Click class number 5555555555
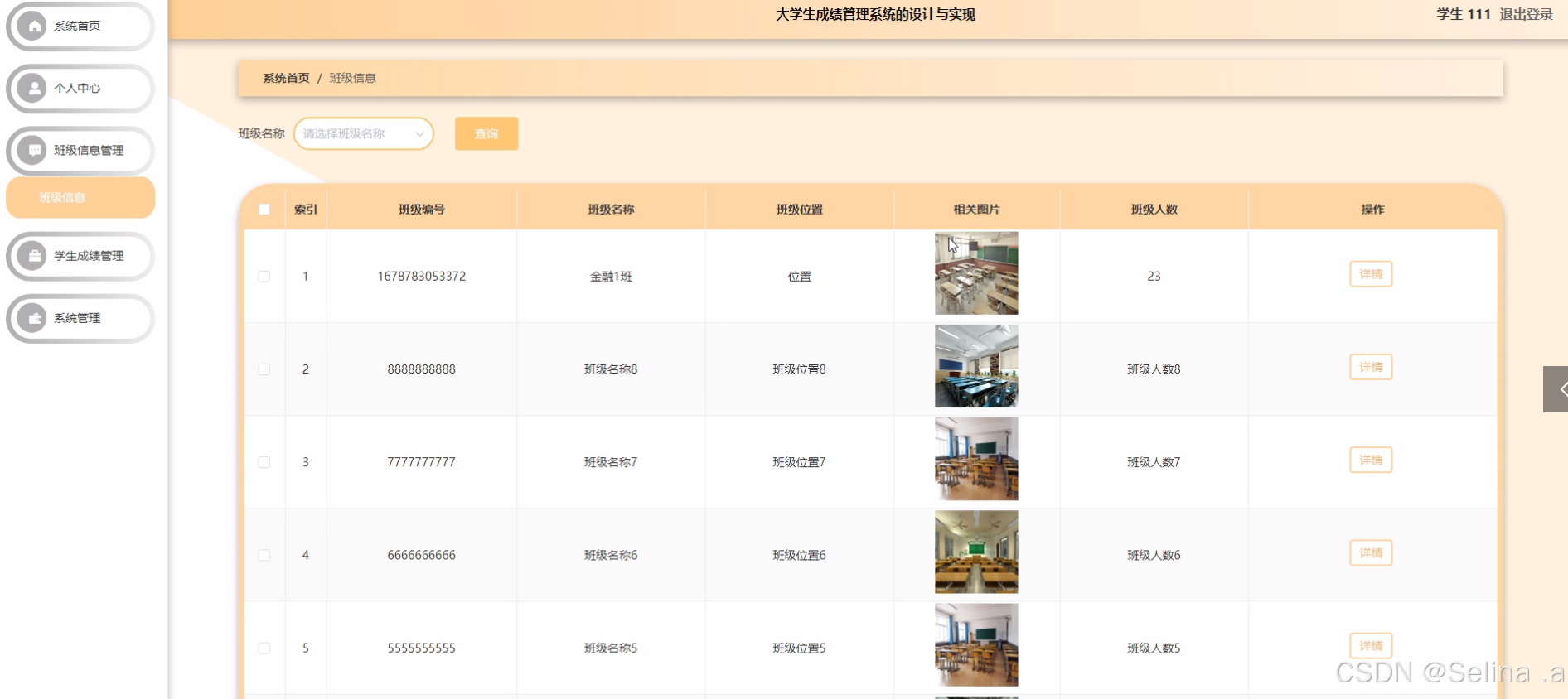1568x699 pixels. pyautogui.click(x=422, y=648)
